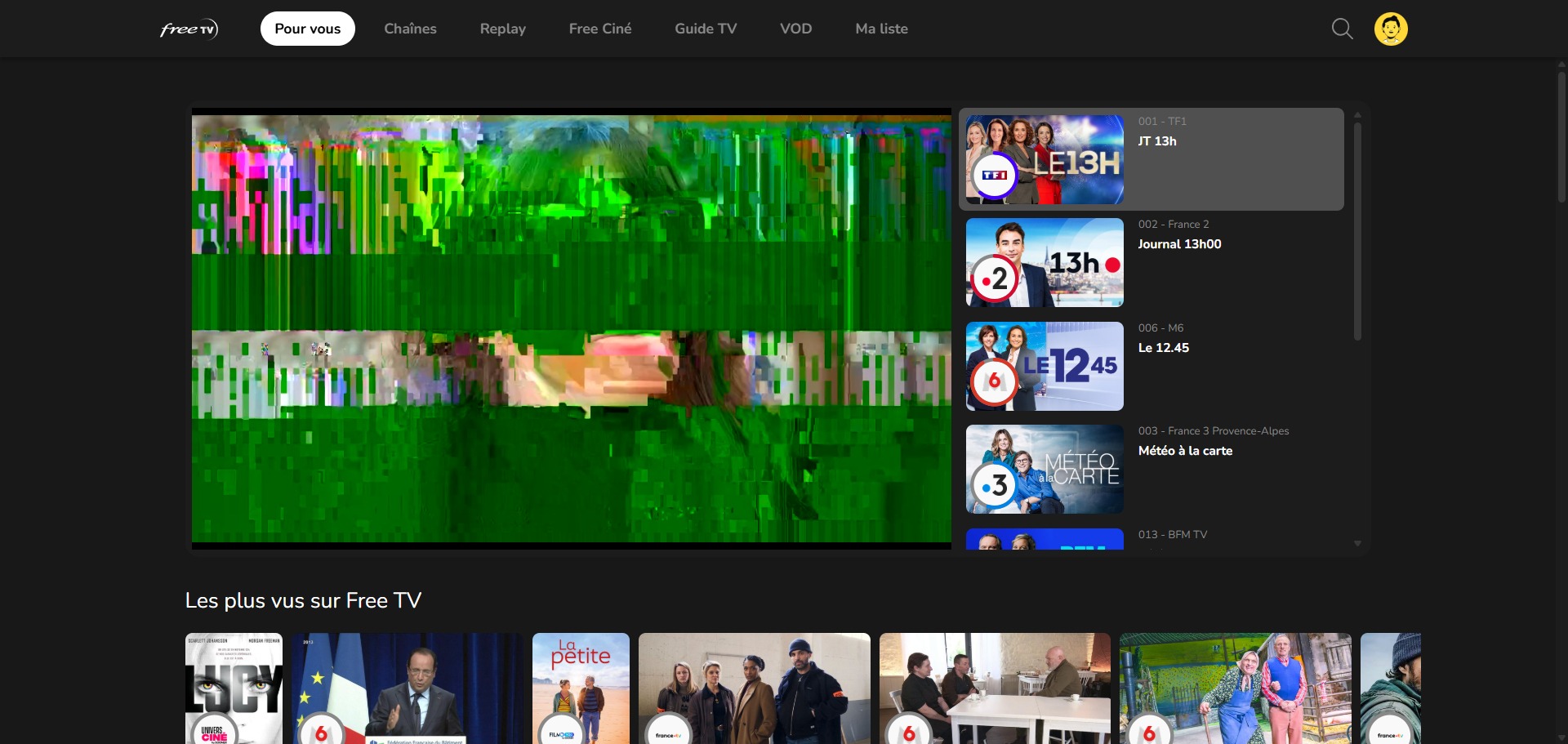The width and height of the screenshot is (1568, 744).
Task: Select the Pour vous tab
Action: 307,29
